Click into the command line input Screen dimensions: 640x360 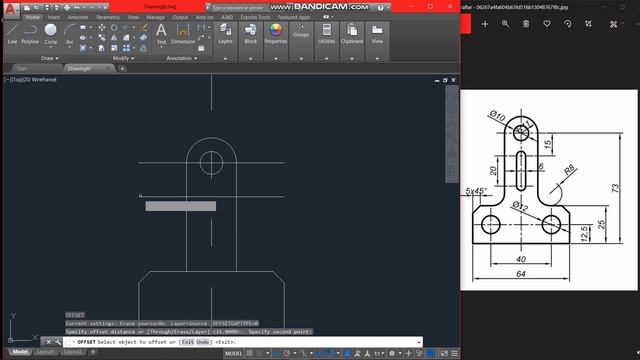pos(243,342)
